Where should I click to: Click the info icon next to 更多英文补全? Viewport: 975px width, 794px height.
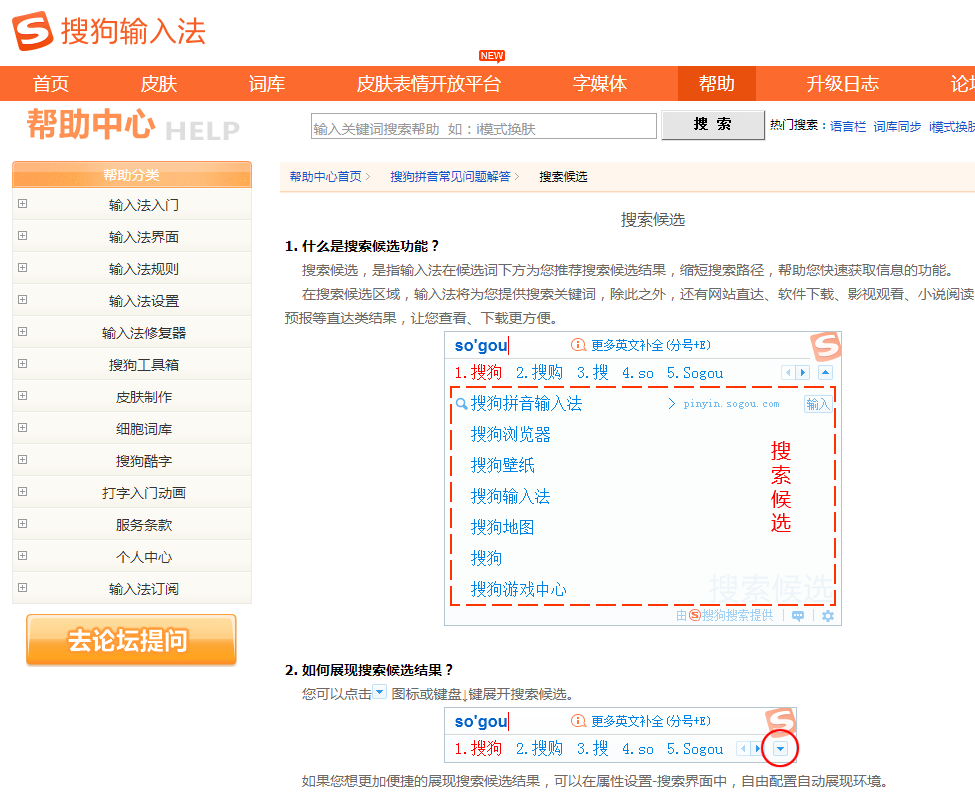(x=577, y=345)
